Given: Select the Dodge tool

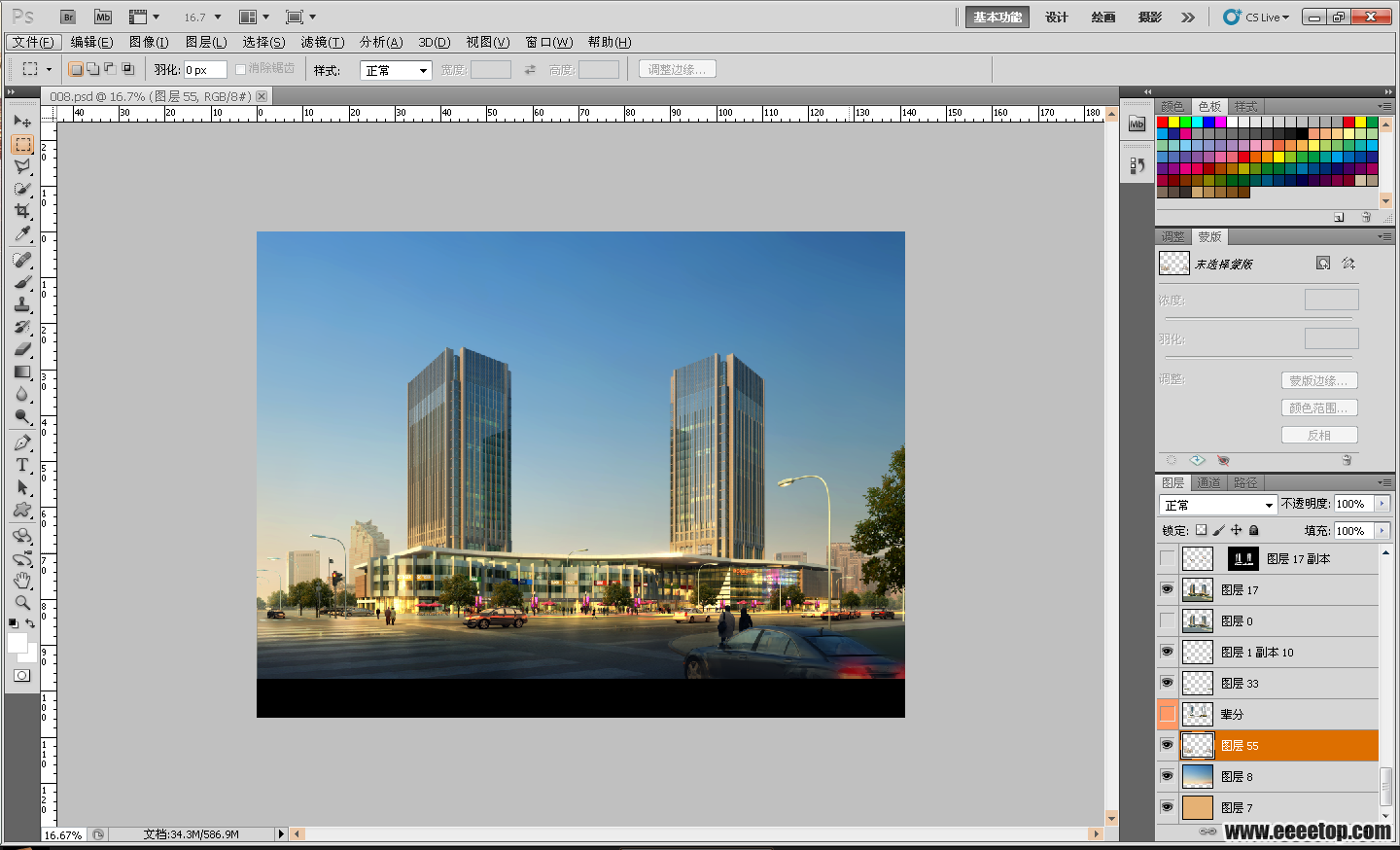Looking at the screenshot, I should 22,416.
